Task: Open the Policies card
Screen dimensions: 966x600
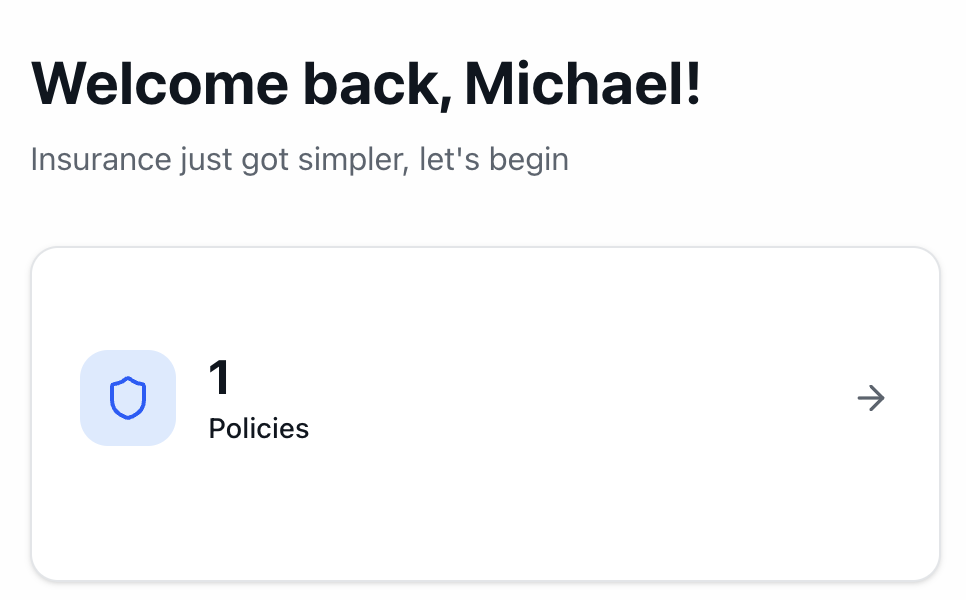Action: tap(485, 412)
